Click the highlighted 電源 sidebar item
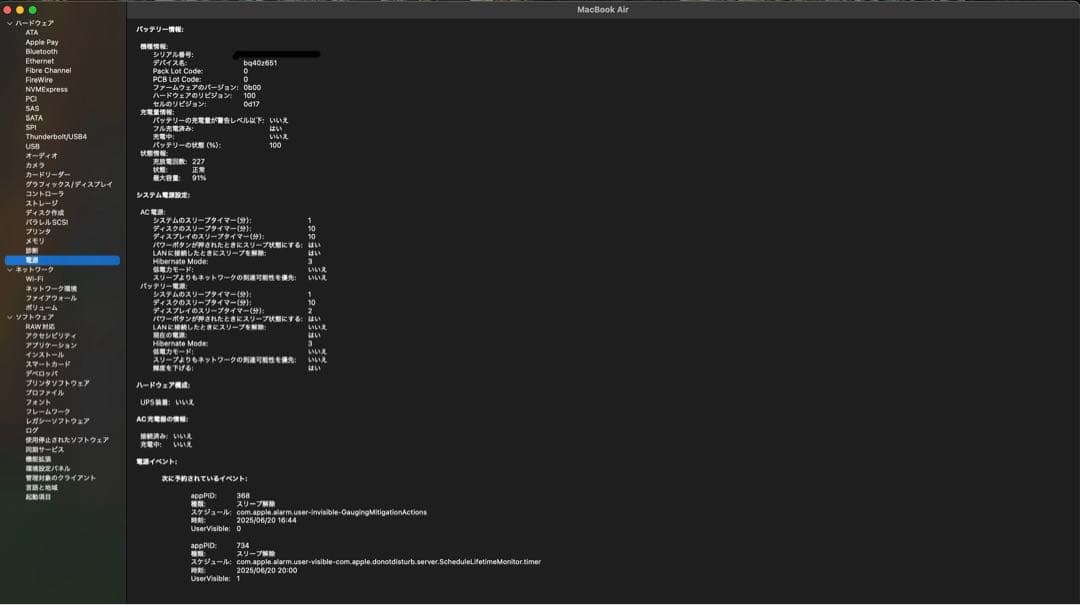Screen dimensions: 1080x605 click(33, 260)
